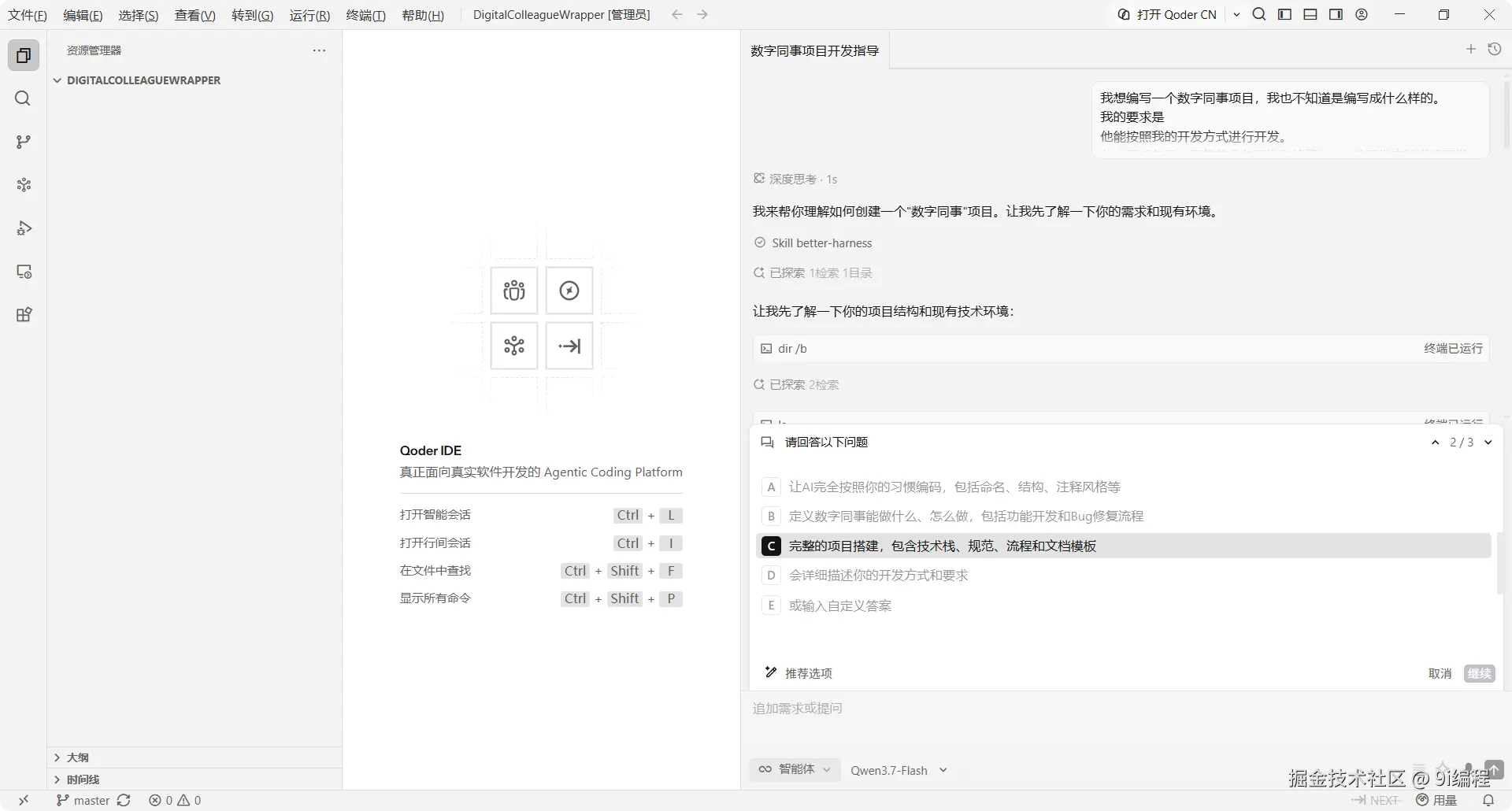1512x811 pixels.
Task: Click the master branch indicator
Action: coord(83,800)
